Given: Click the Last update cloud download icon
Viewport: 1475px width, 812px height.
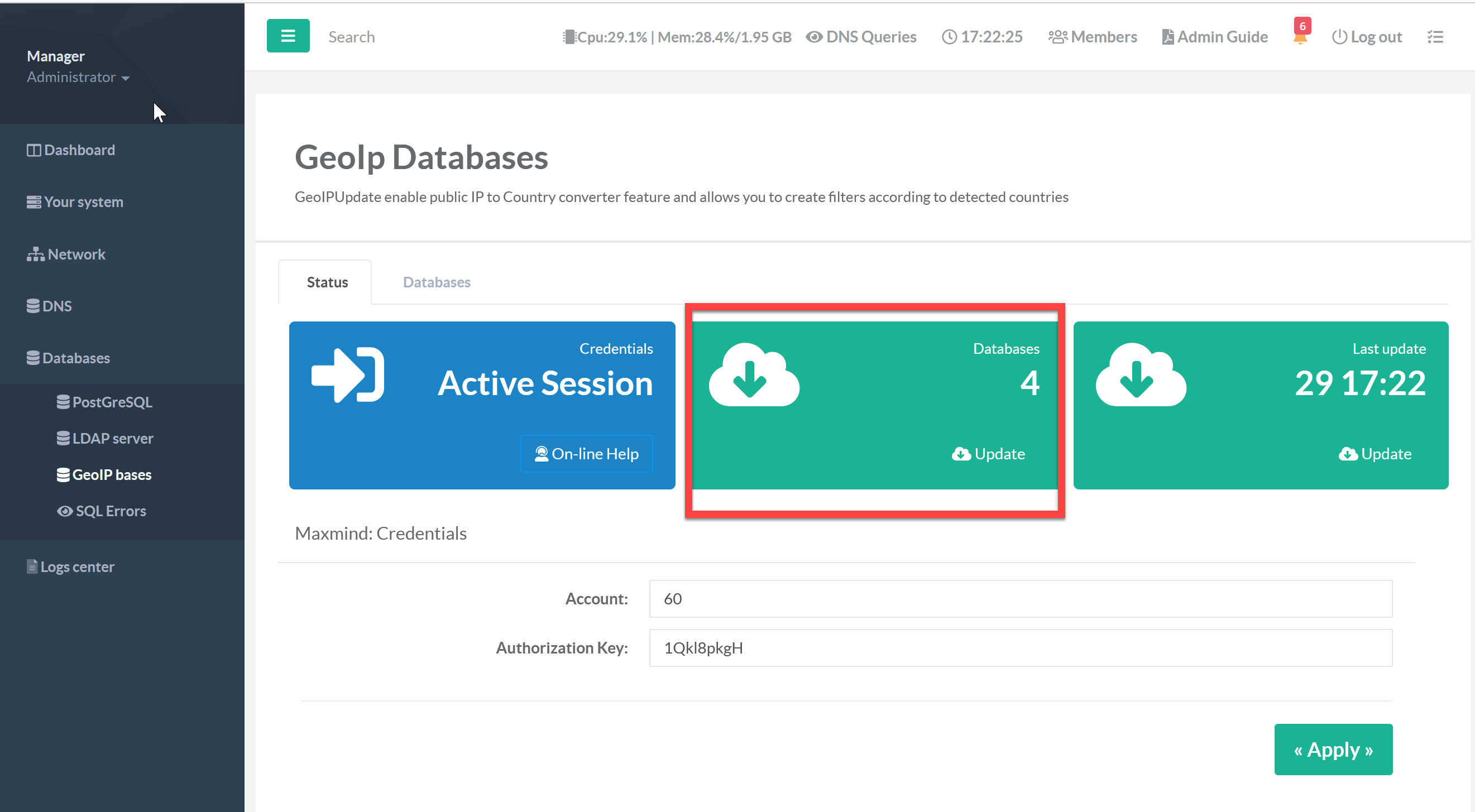Looking at the screenshot, I should (1140, 376).
